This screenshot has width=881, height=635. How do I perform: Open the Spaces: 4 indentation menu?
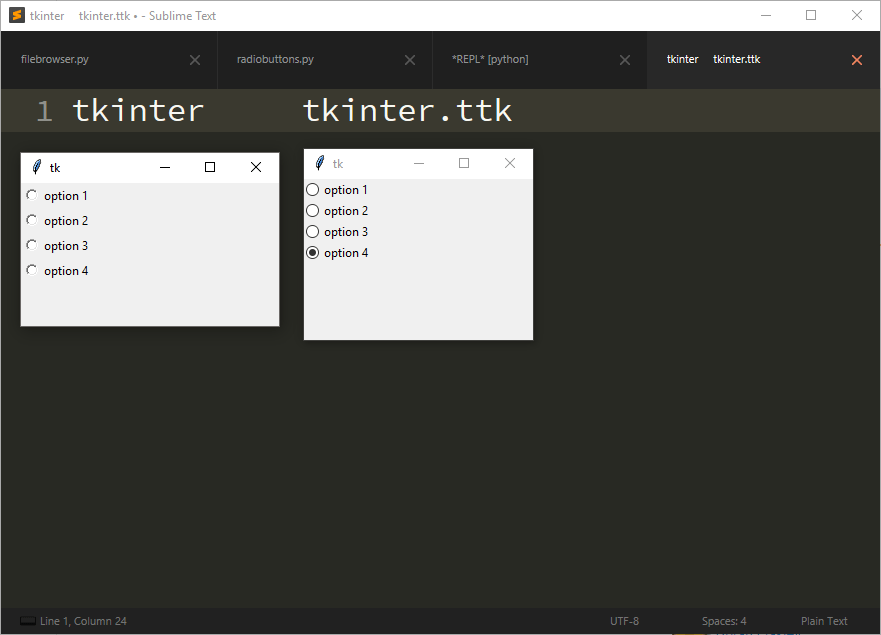723,620
